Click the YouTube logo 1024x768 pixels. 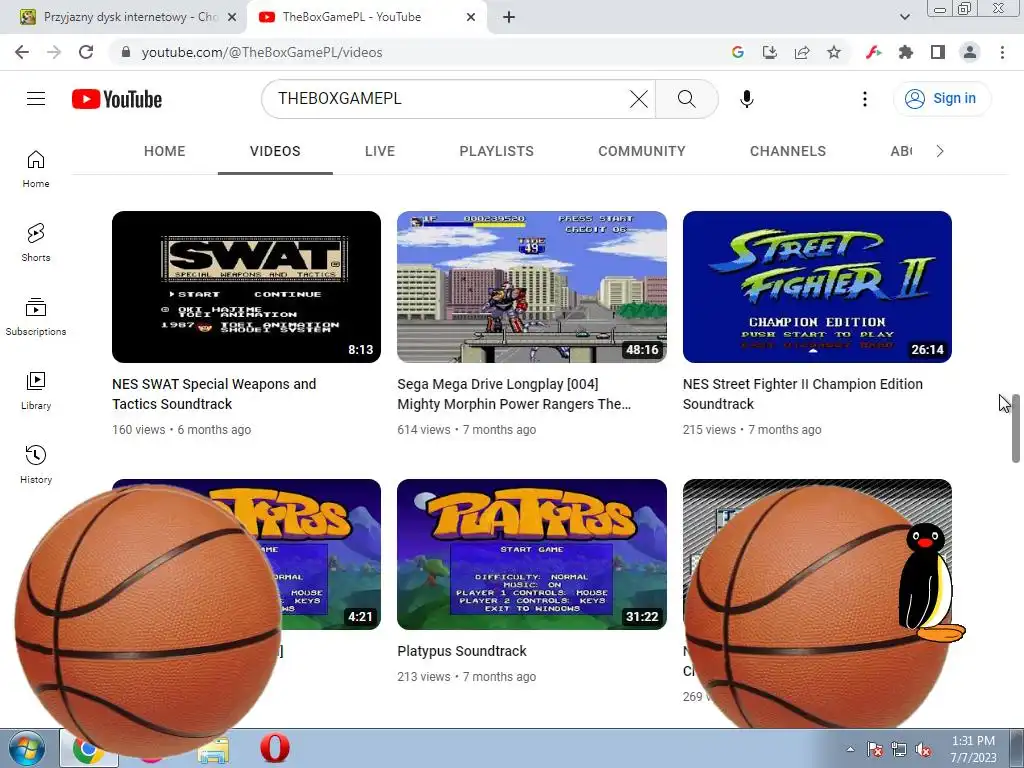[x=117, y=99]
